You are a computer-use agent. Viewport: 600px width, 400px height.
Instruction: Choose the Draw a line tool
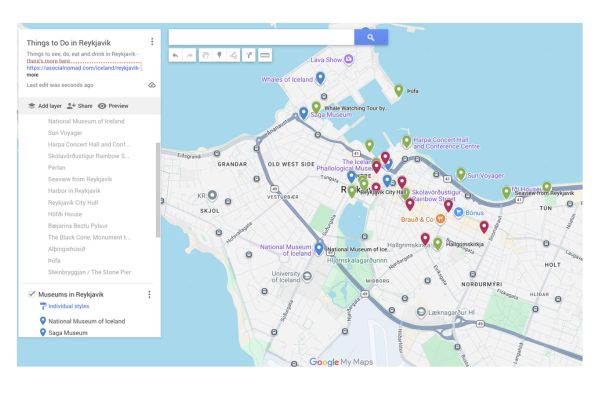tap(233, 56)
